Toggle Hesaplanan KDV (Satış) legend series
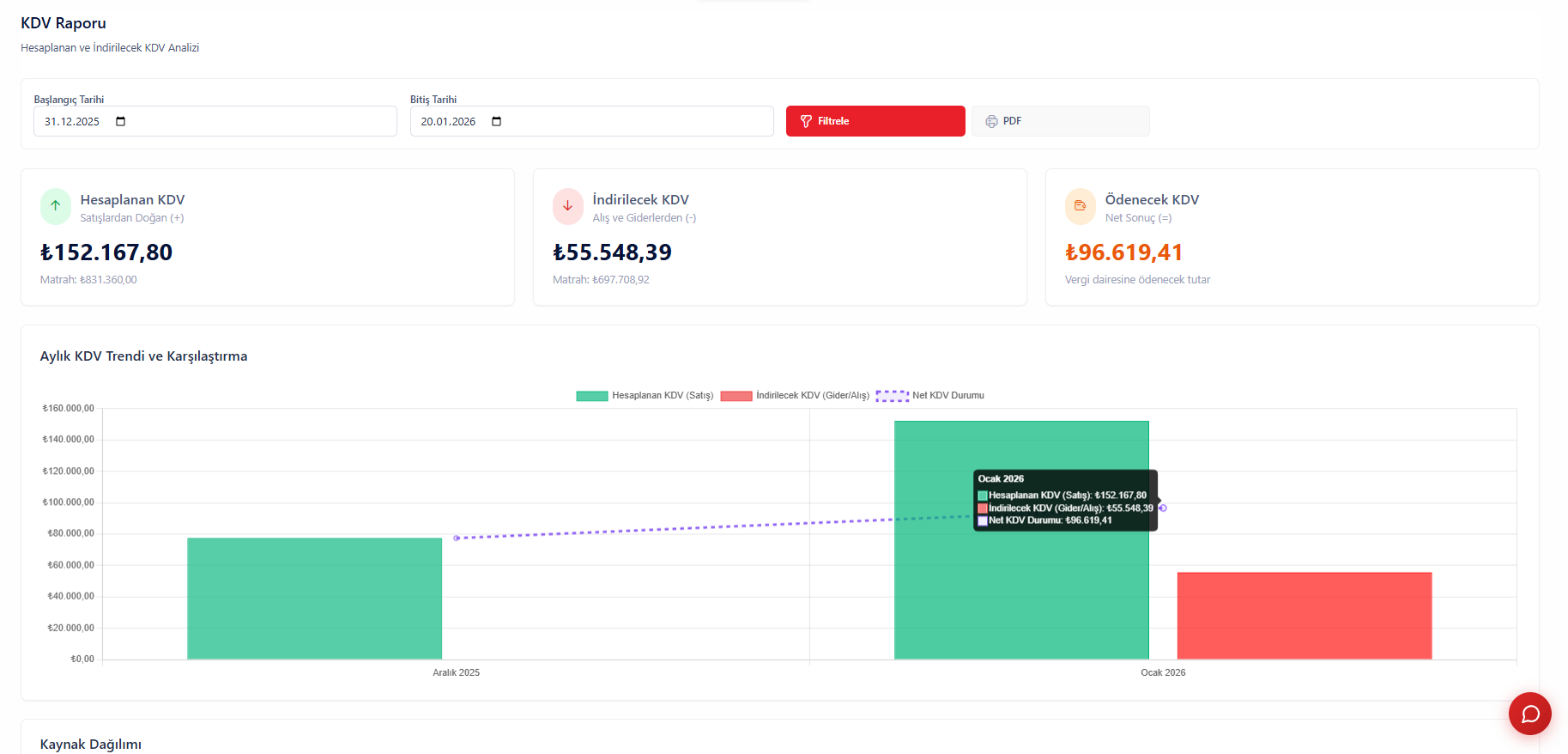The height and width of the screenshot is (754, 1568). point(645,396)
